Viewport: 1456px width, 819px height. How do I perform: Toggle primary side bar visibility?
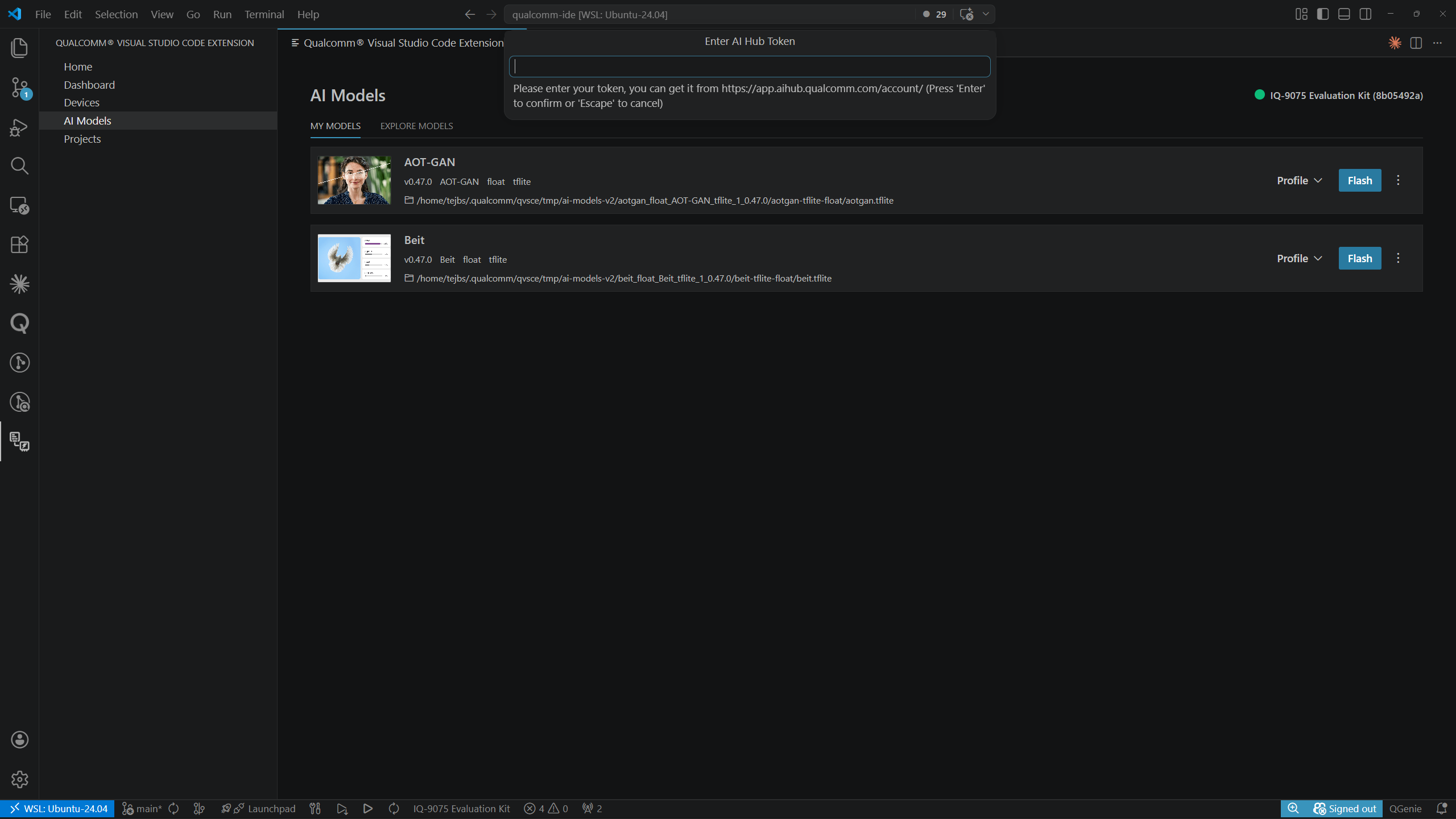[x=1323, y=14]
